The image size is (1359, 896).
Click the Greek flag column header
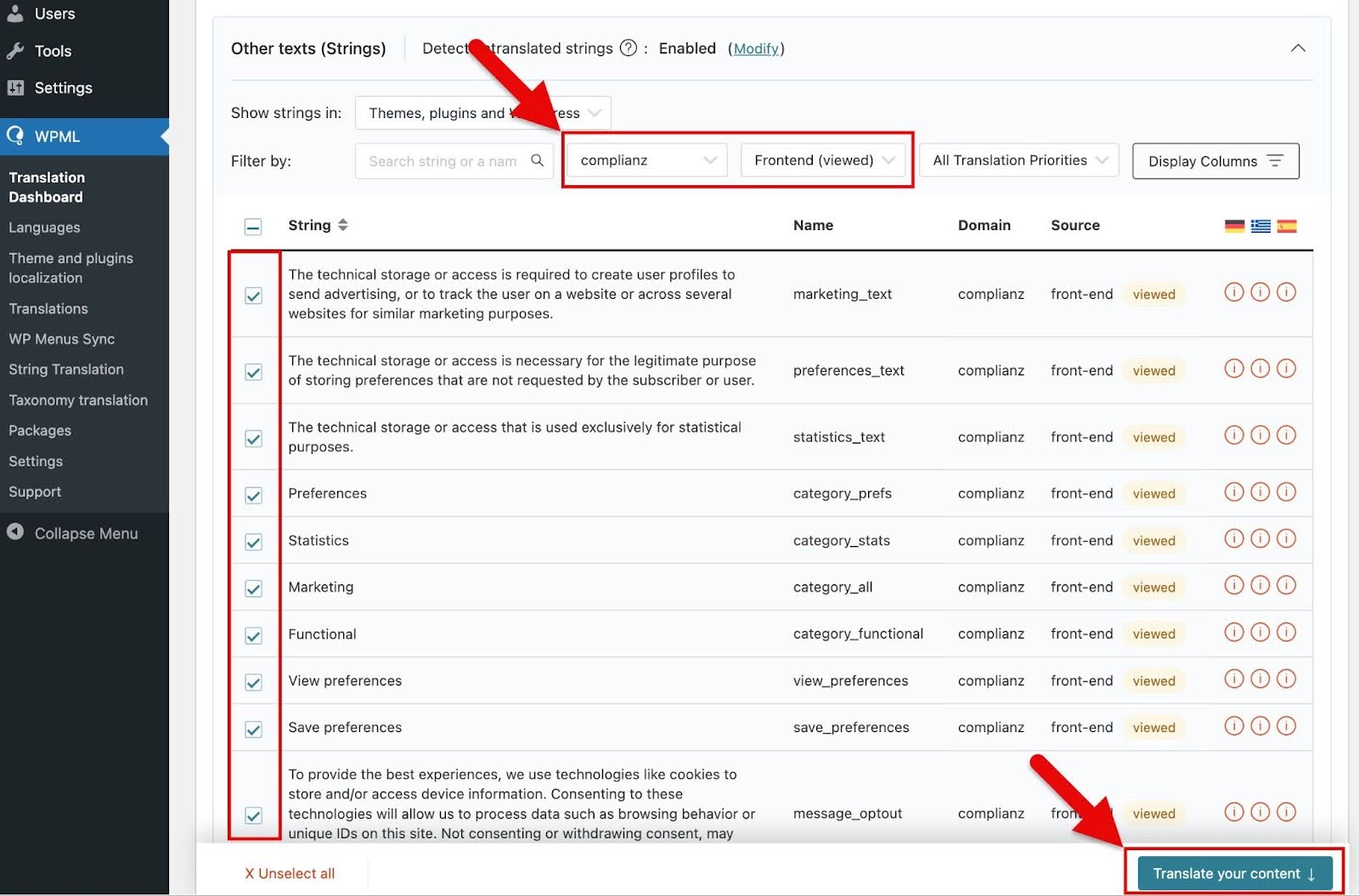coord(1260,226)
